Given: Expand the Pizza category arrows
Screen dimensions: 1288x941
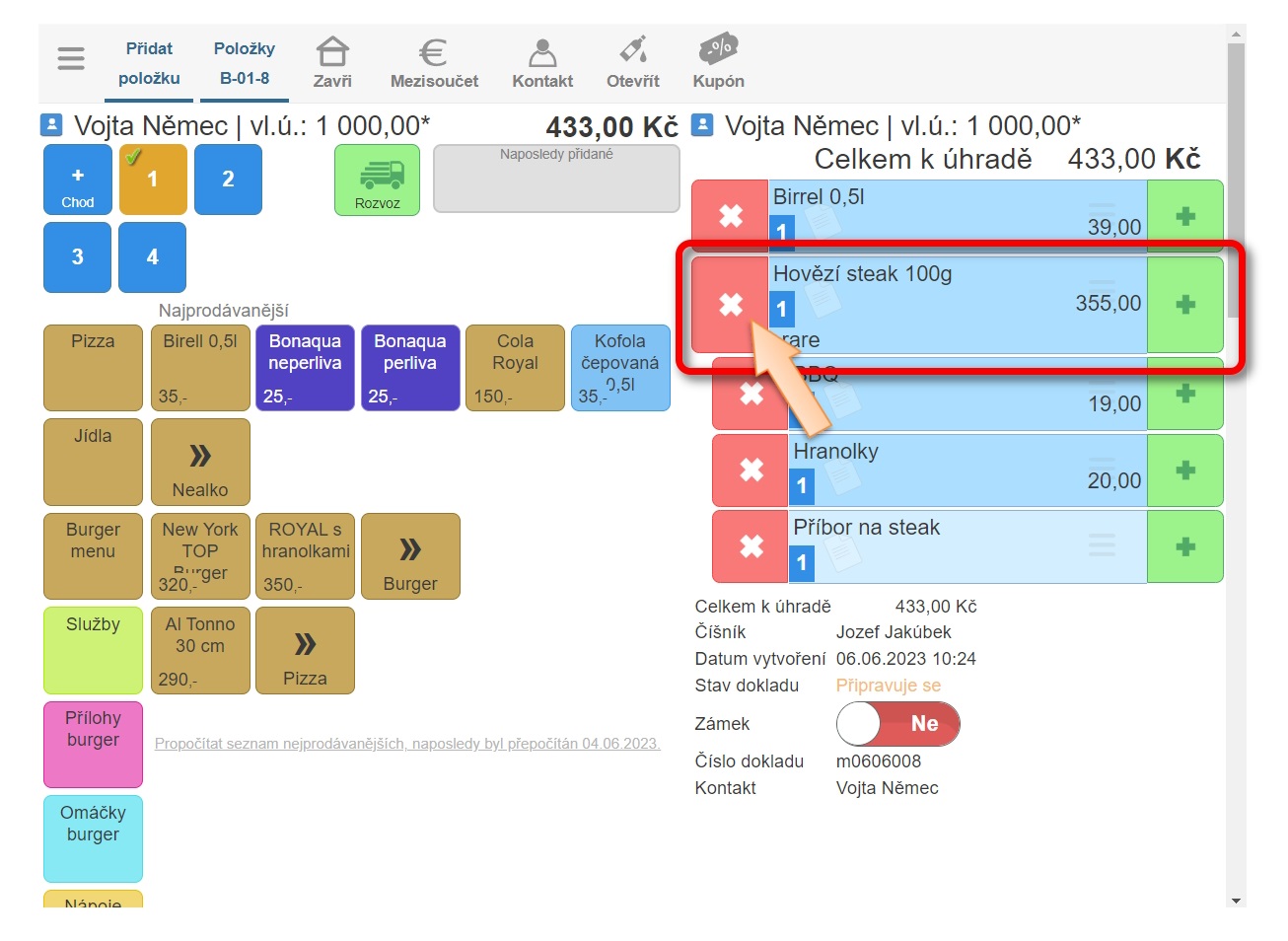Looking at the screenshot, I should (305, 651).
